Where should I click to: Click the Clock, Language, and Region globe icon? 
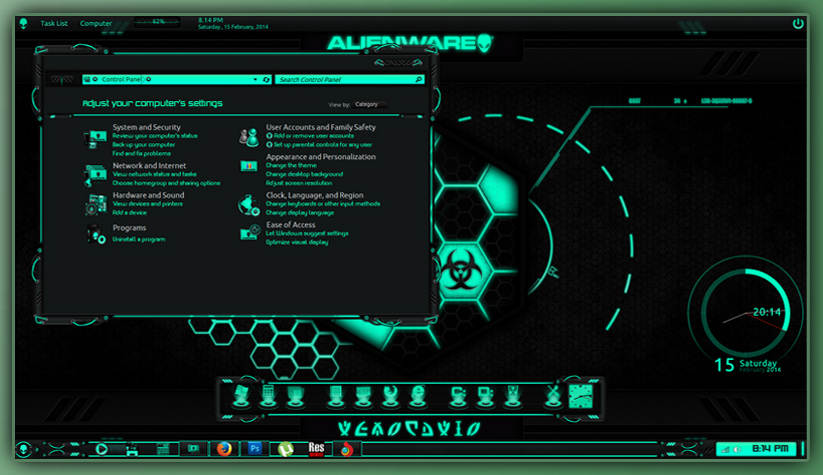pos(248,205)
